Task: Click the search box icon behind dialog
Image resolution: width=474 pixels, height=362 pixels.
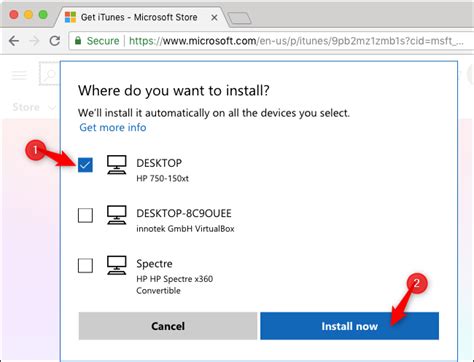Action: coord(50,74)
